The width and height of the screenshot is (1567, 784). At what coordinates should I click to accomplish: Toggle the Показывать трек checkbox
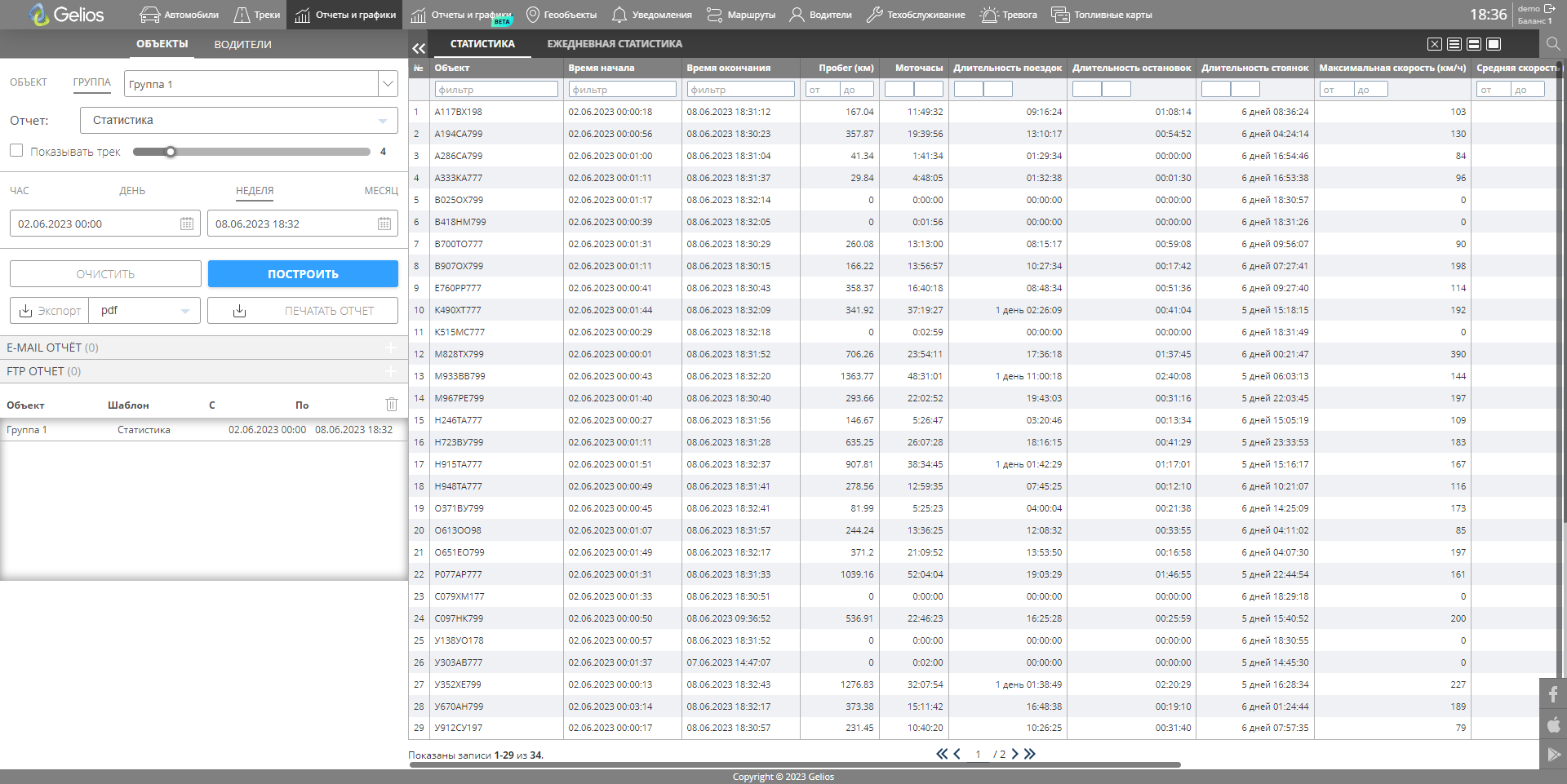[16, 150]
